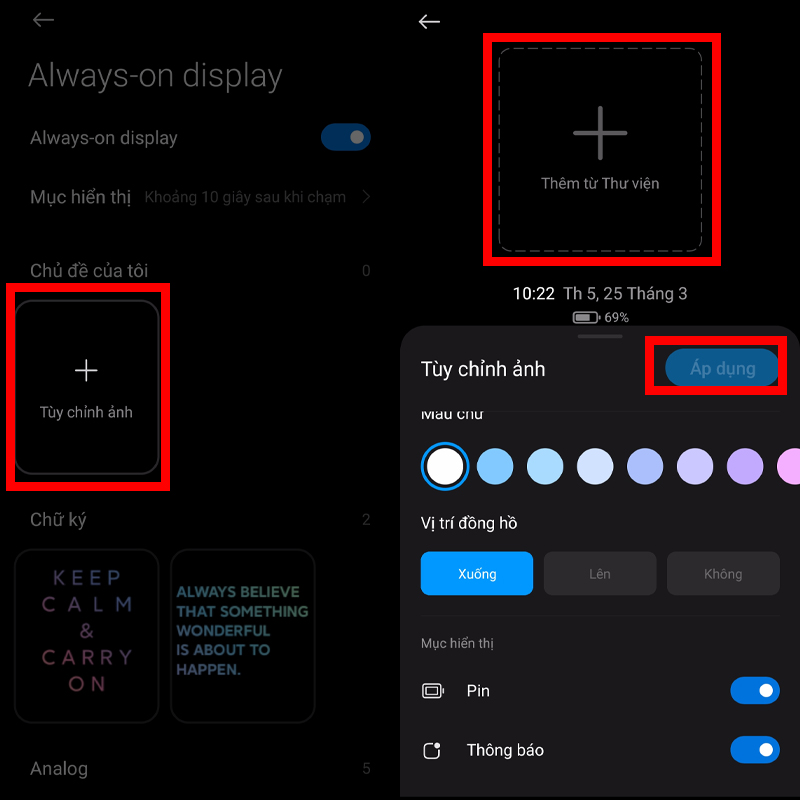Turn off the Thông báo toggle
The height and width of the screenshot is (800, 800).
[755, 749]
